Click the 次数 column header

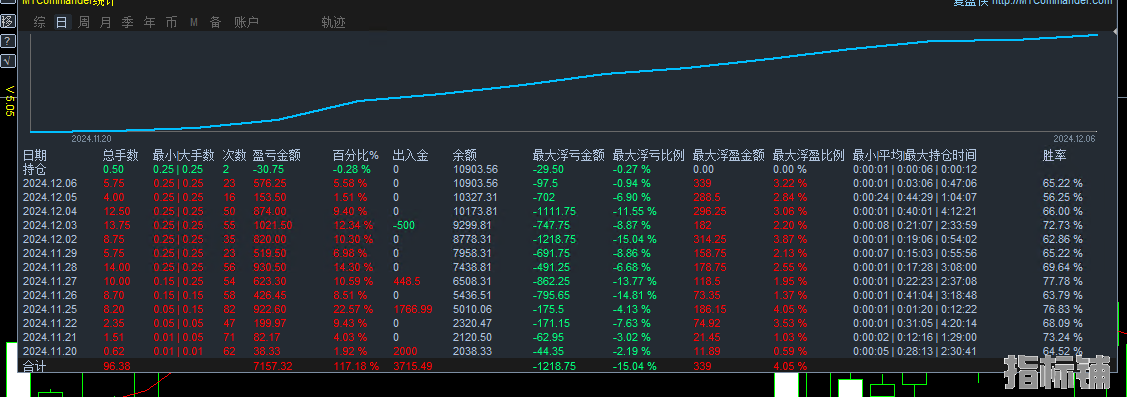point(234,155)
